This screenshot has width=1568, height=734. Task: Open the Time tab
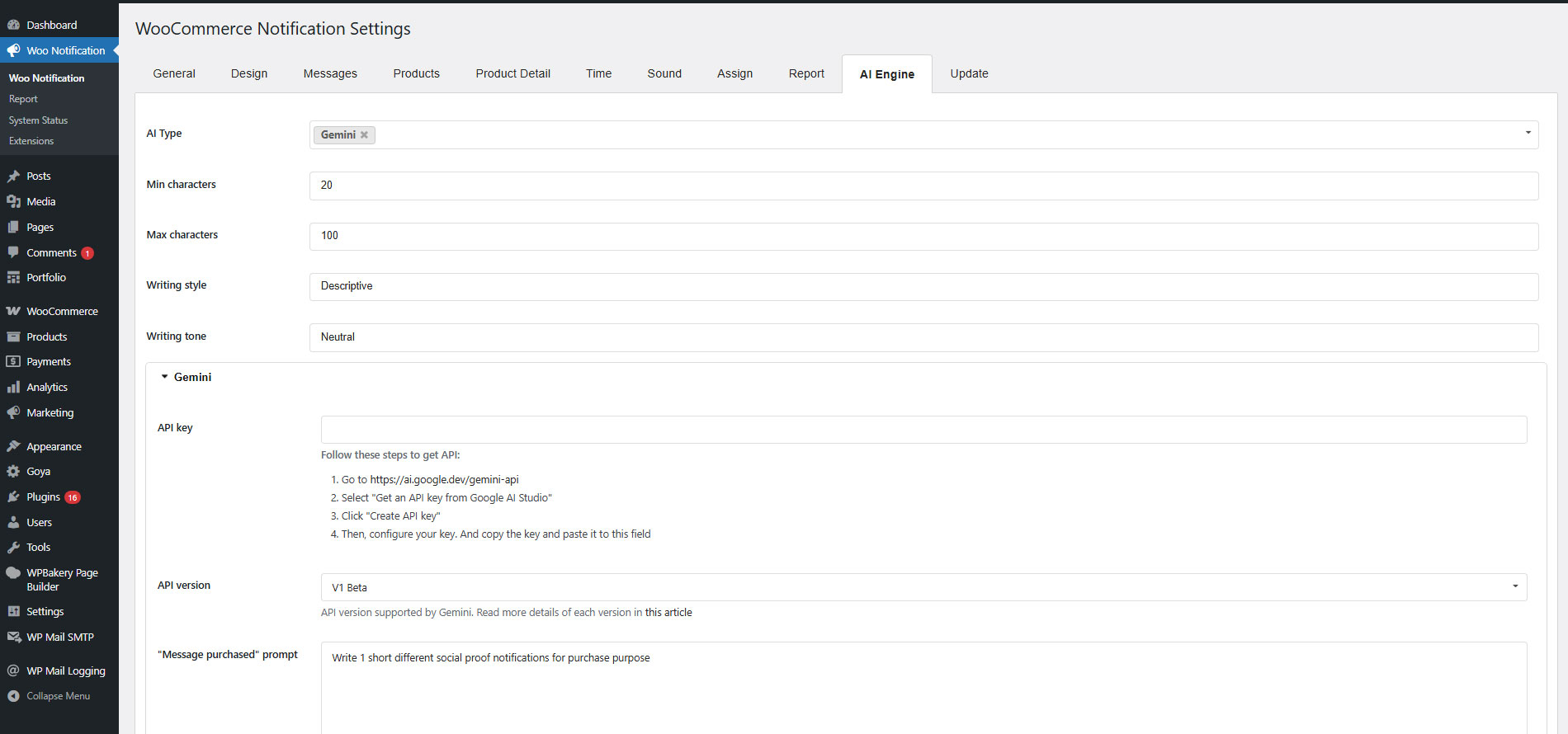coord(599,73)
